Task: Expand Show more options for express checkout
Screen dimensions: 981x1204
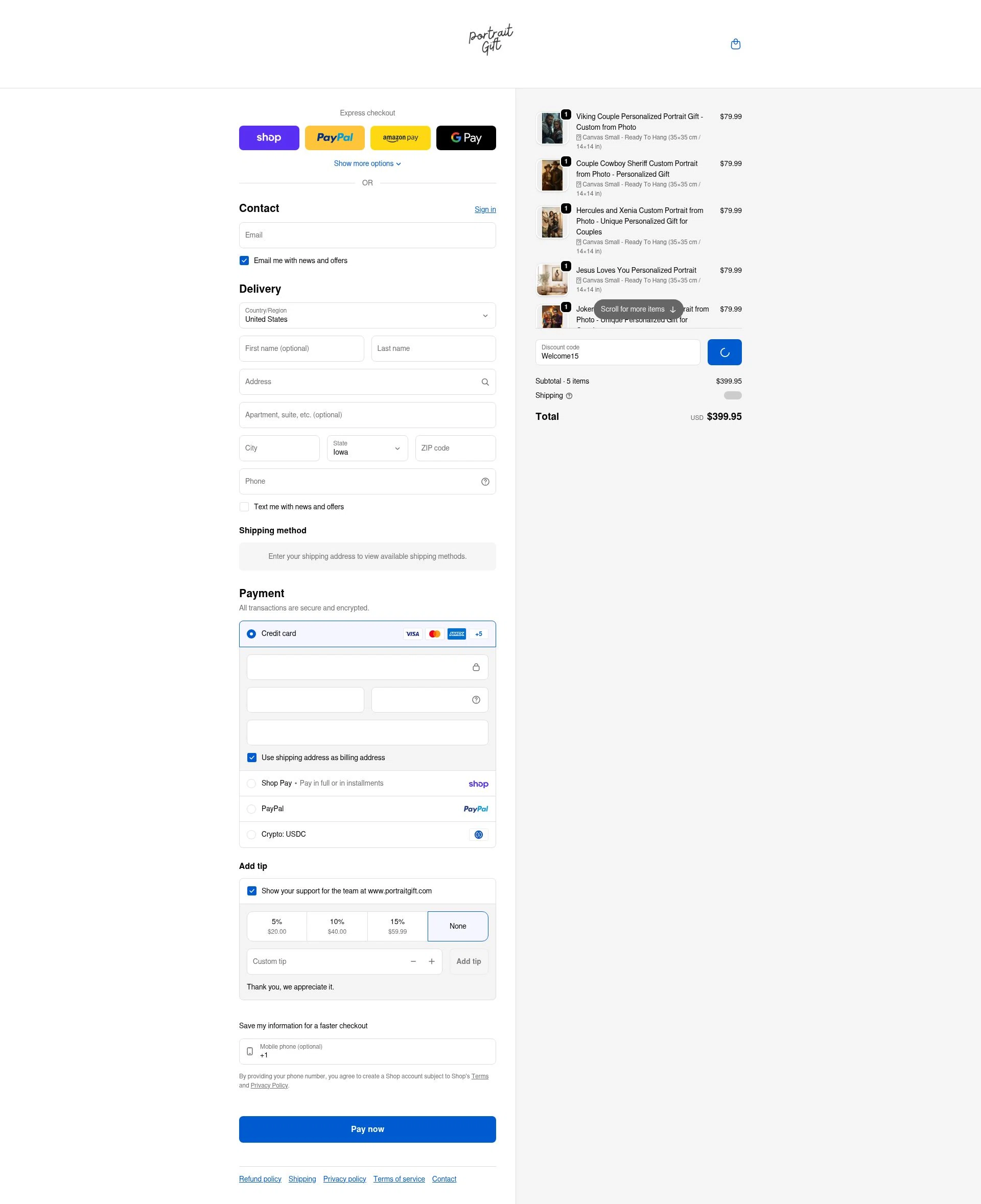Action: click(x=367, y=164)
